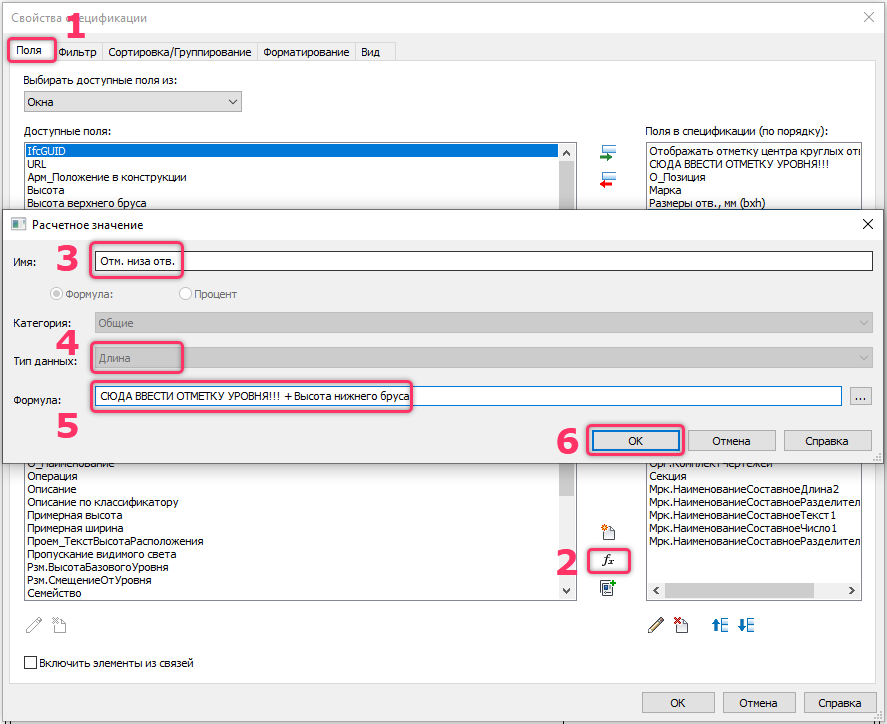Screen dimensions: 887x724
Task: Select Семейство in available fields
Action: pos(292,593)
